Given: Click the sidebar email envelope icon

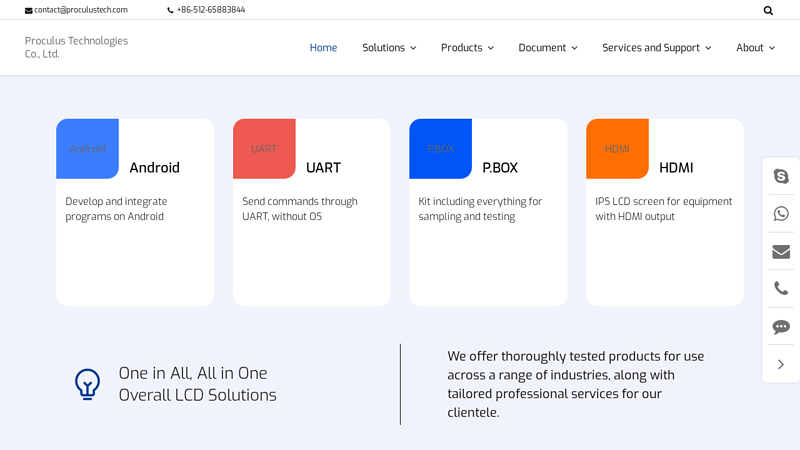Looking at the screenshot, I should coord(781,252).
